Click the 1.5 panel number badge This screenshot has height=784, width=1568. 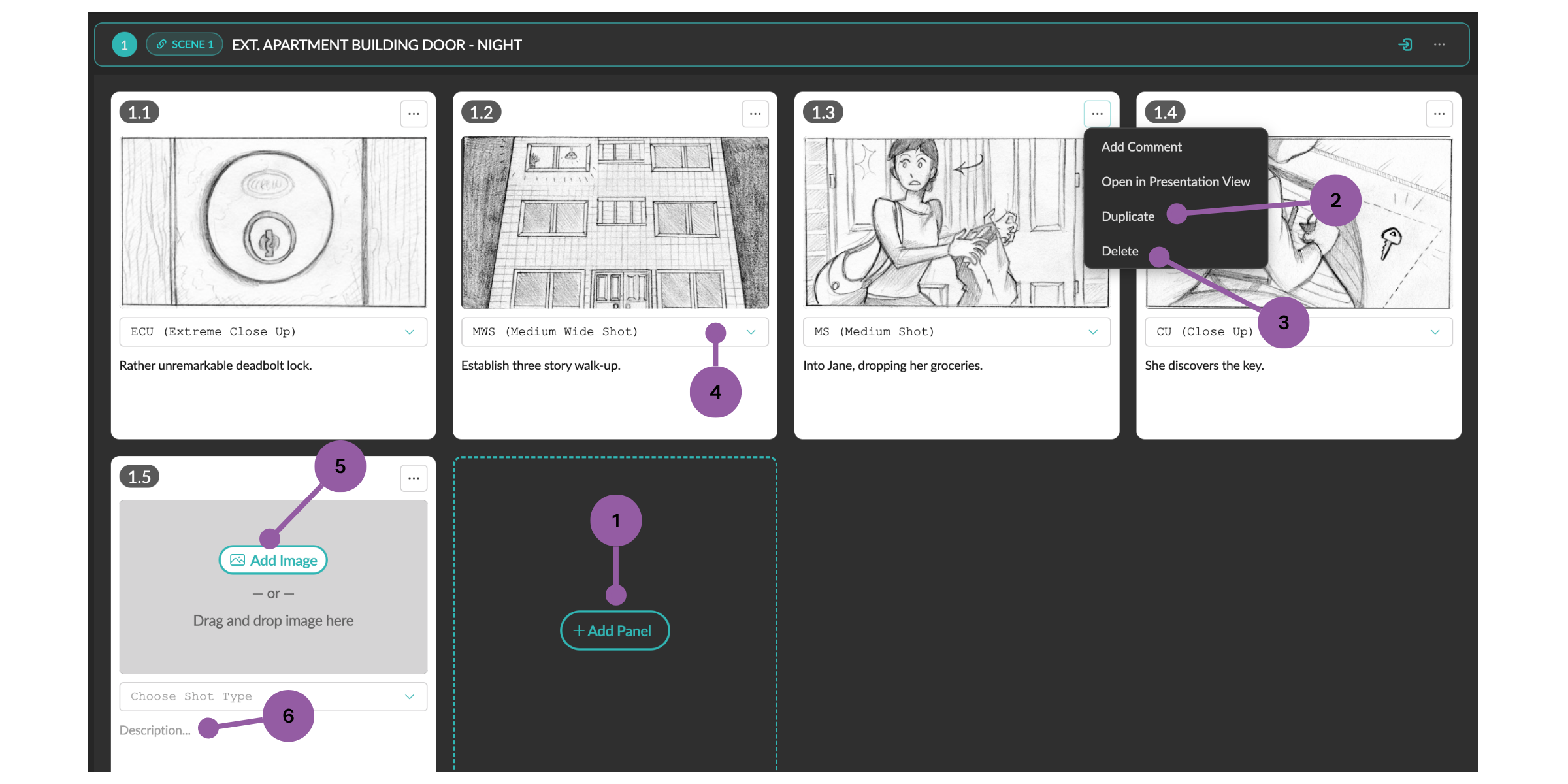139,477
